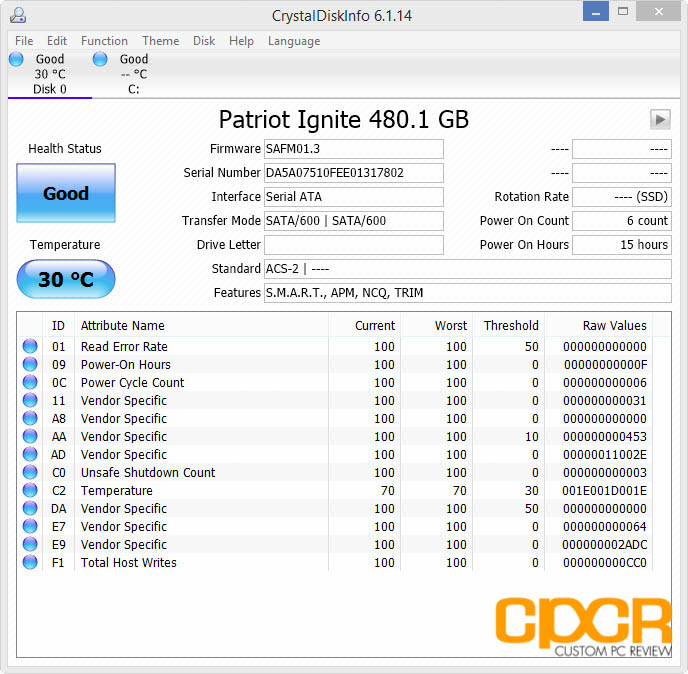Viewport: 688px width, 674px height.
Task: Click status orb for attribute E9
Action: 30,544
